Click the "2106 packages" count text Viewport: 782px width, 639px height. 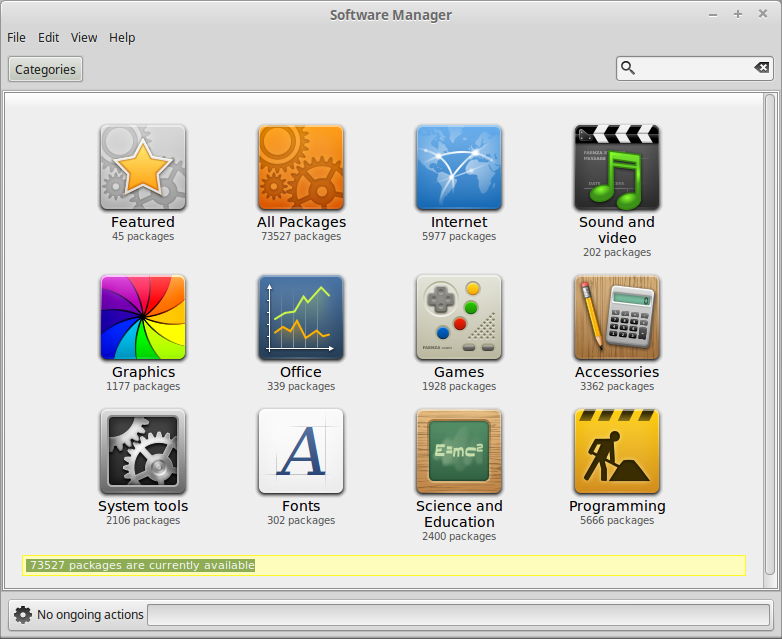pos(143,521)
